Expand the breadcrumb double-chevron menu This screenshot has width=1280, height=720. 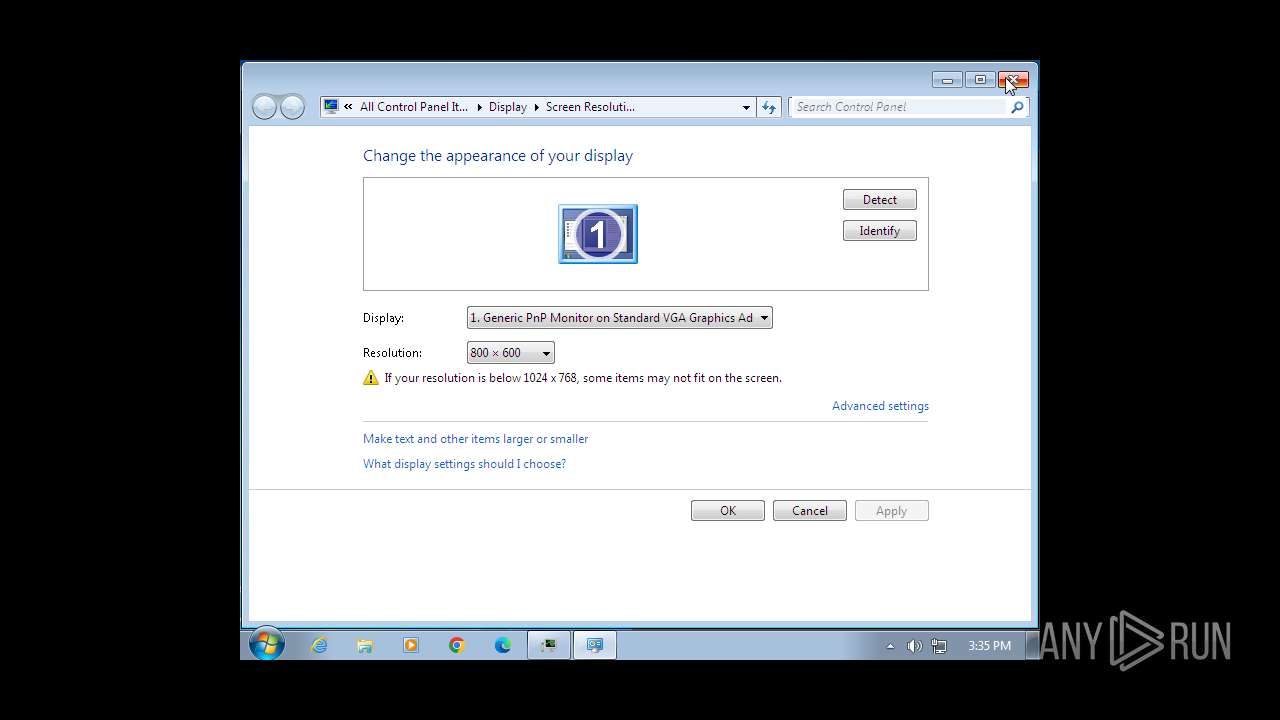(348, 107)
